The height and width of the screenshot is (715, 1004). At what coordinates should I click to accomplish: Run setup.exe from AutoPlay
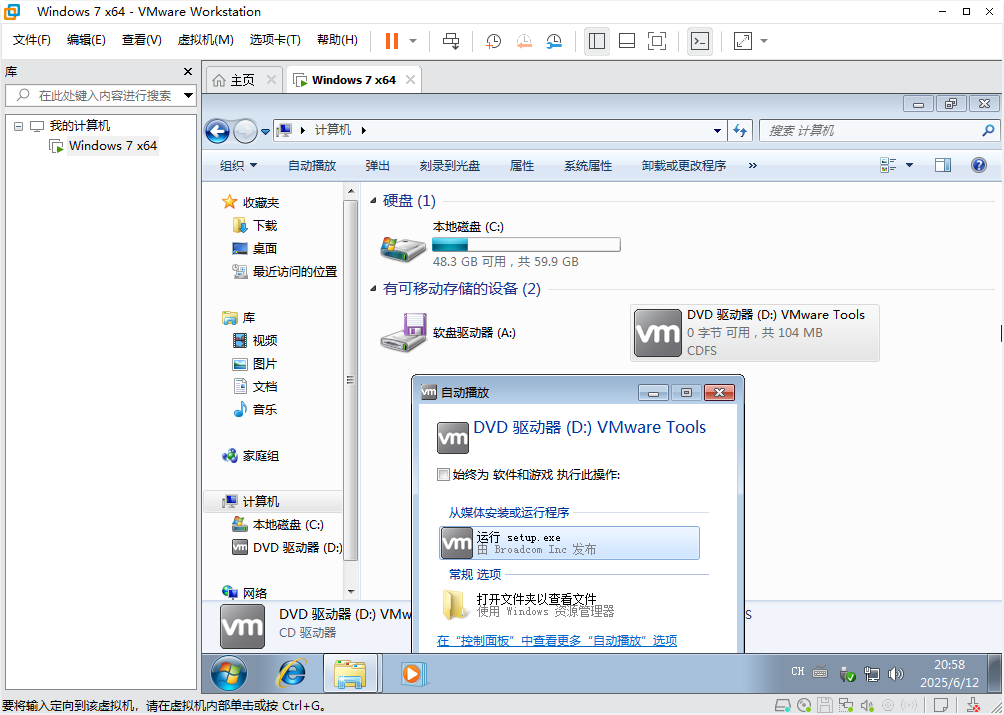point(569,543)
